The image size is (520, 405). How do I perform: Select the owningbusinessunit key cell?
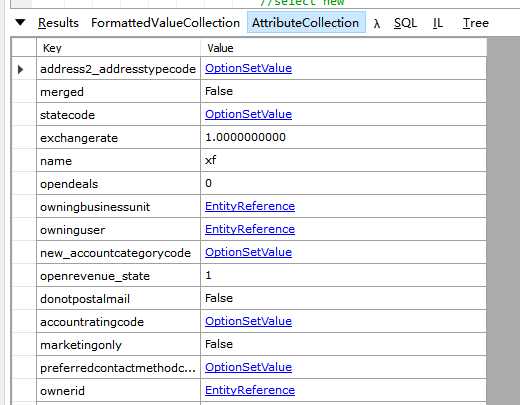(x=118, y=206)
